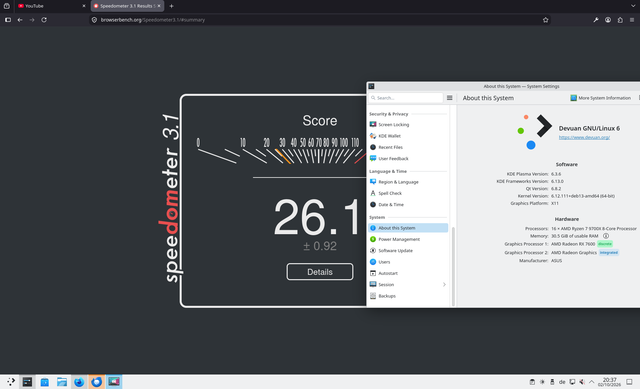Open the file manager from the taskbar
Screen dimensions: 640x389
click(62, 382)
